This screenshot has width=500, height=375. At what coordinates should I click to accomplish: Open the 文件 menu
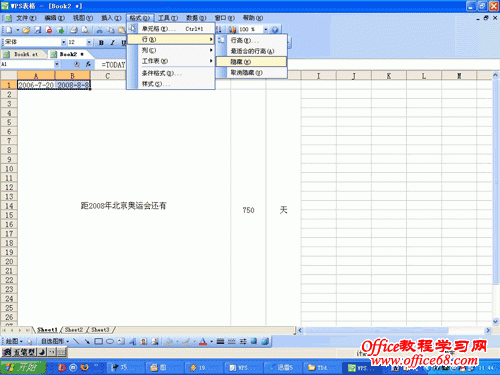coord(26,18)
